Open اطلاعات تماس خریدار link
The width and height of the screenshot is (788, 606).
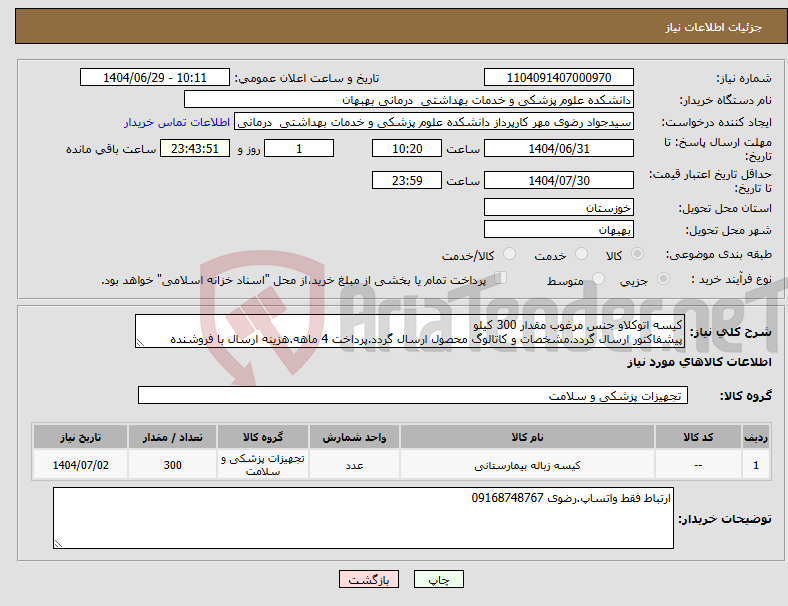tap(177, 122)
